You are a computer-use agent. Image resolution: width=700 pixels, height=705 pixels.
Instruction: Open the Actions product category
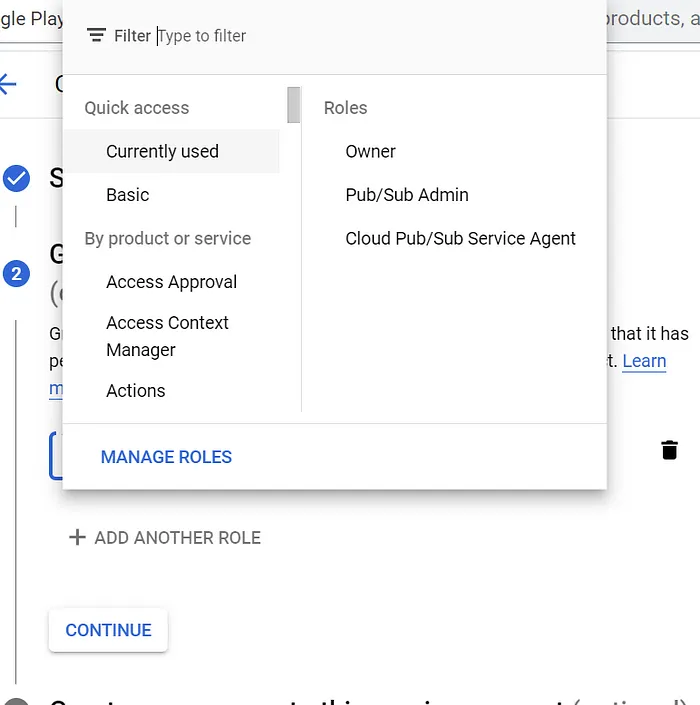(x=136, y=391)
